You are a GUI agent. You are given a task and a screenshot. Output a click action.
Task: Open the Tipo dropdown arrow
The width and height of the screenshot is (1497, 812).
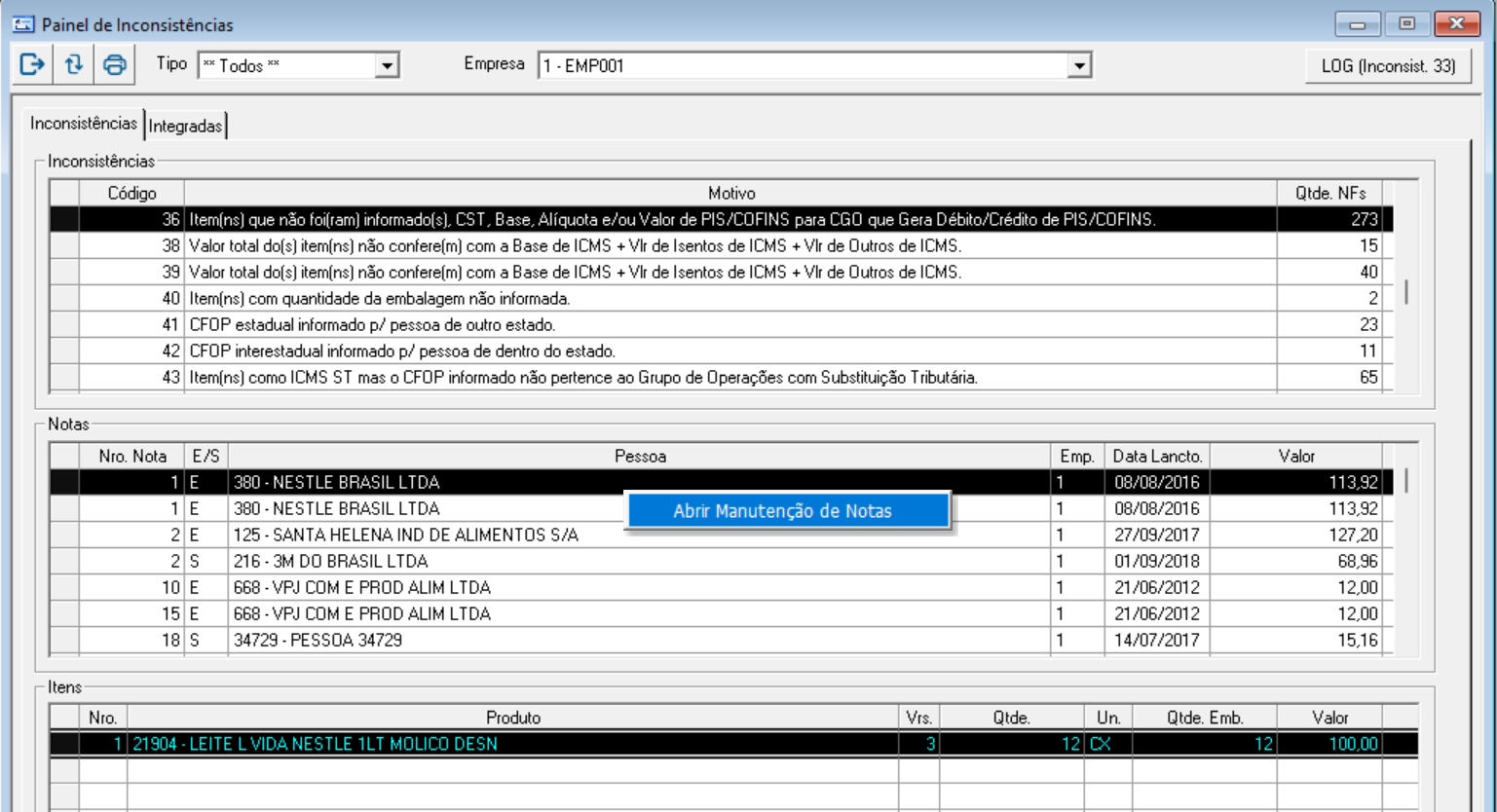coord(387,65)
